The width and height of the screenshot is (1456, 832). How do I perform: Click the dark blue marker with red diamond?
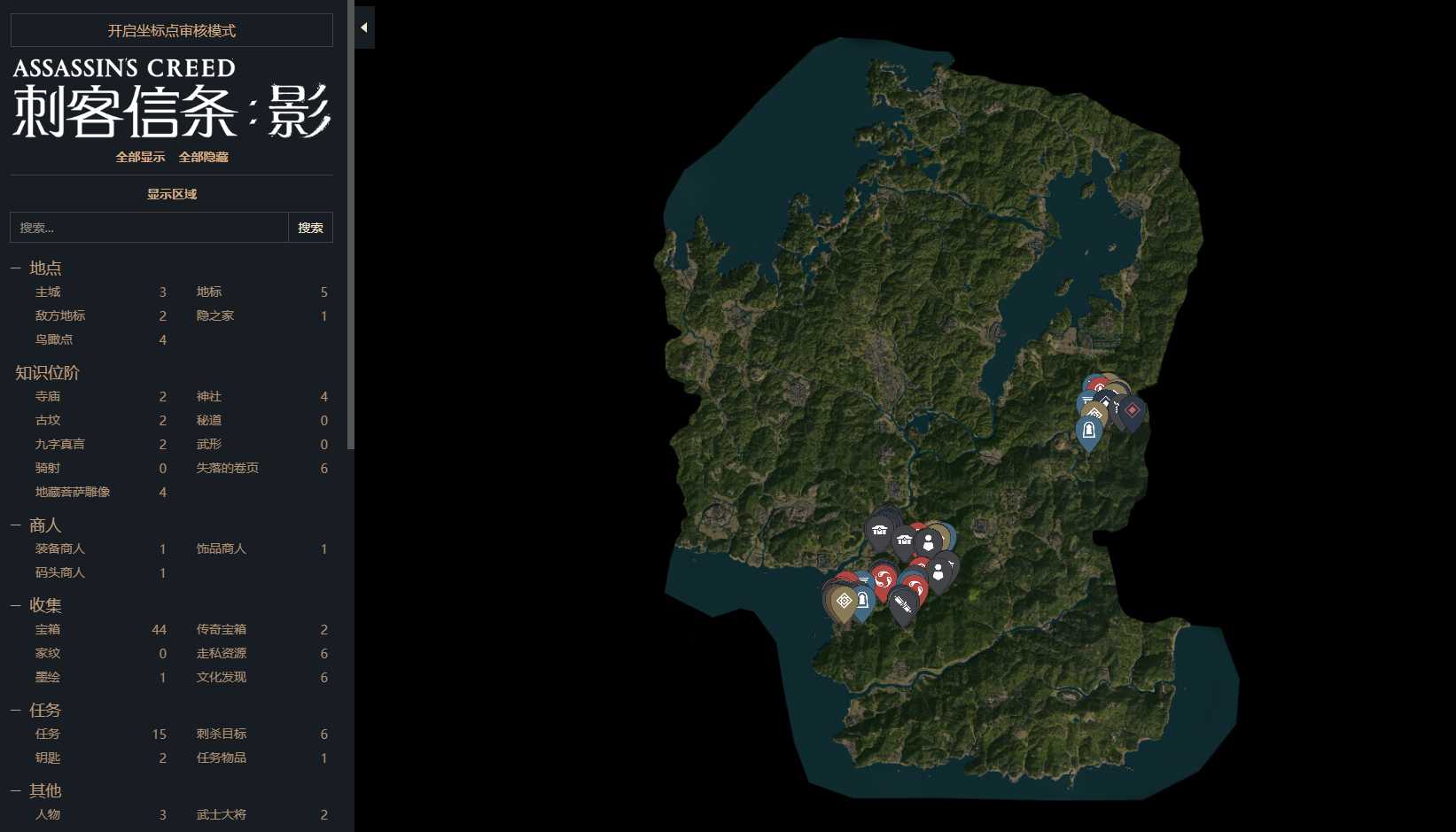pyautogui.click(x=1132, y=411)
